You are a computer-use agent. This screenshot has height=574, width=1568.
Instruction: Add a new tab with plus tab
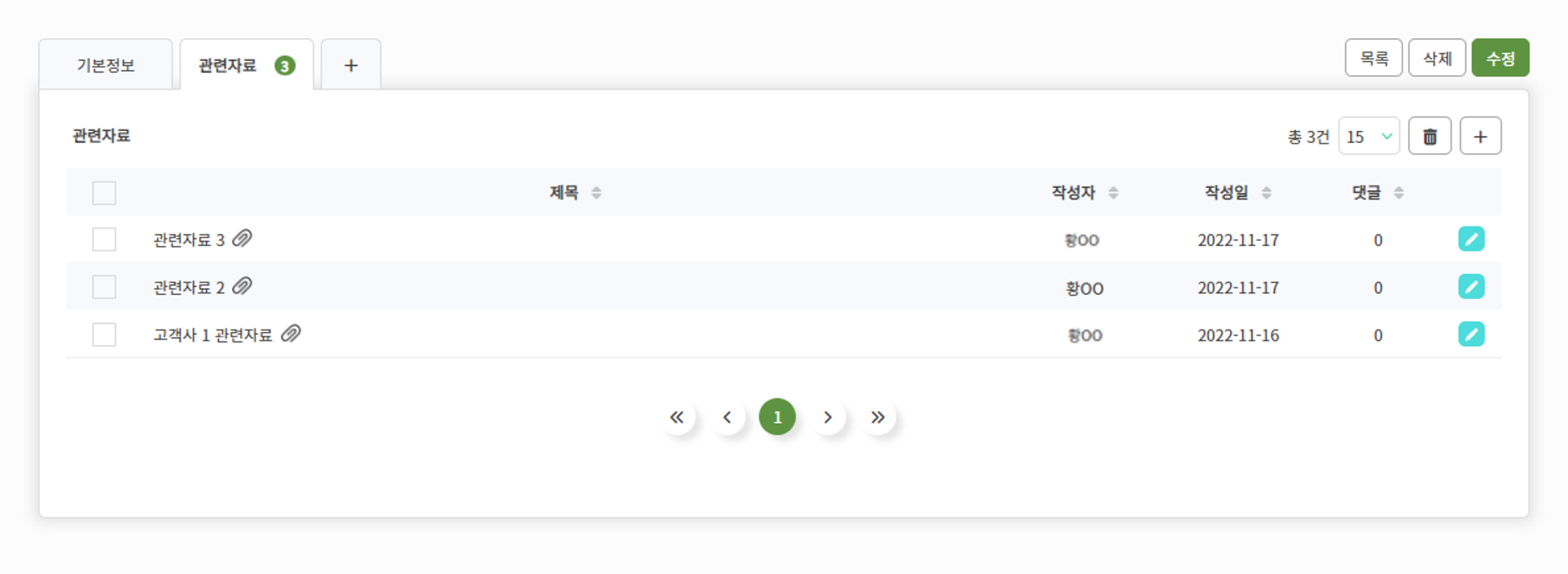pos(351,65)
